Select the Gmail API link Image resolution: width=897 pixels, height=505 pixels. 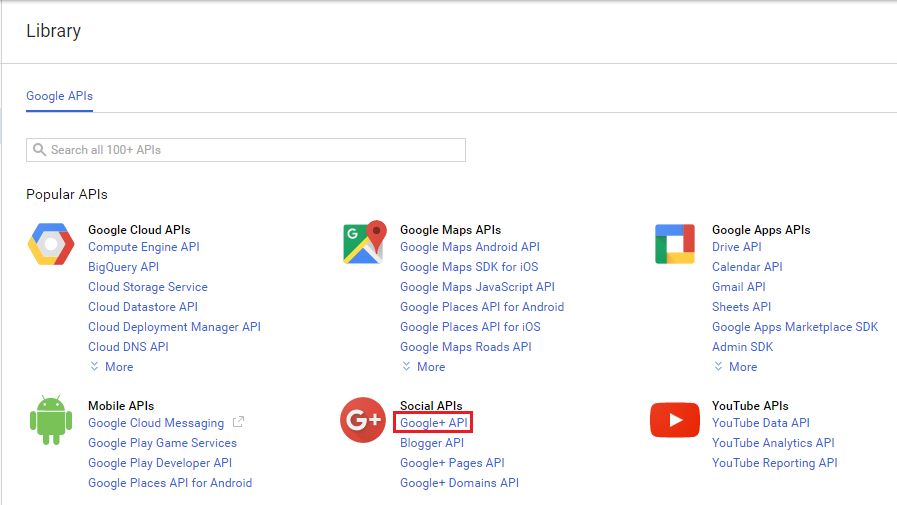pyautogui.click(x=738, y=287)
